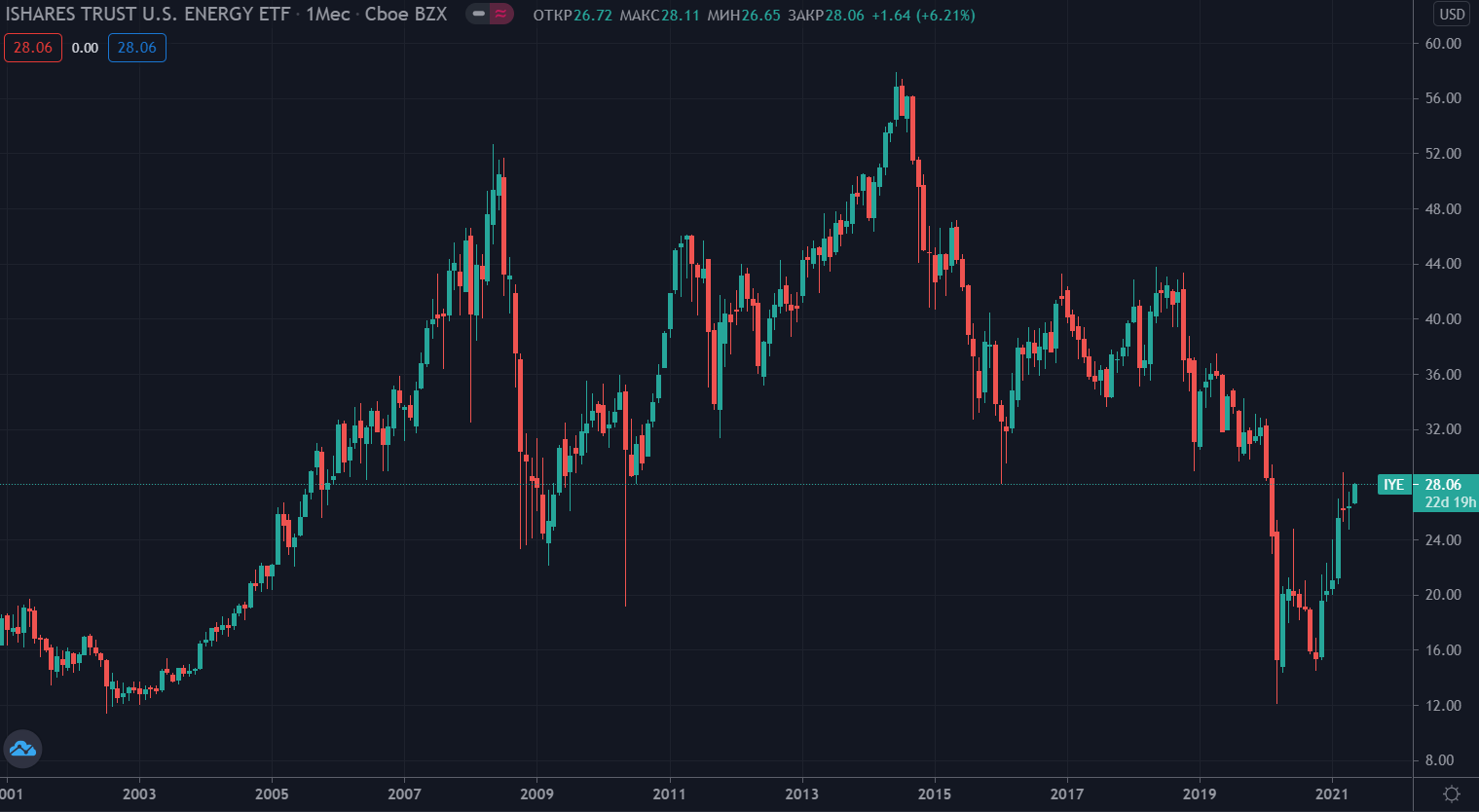Click the 2003 time axis label
This screenshot has width=1479, height=812.
click(139, 794)
